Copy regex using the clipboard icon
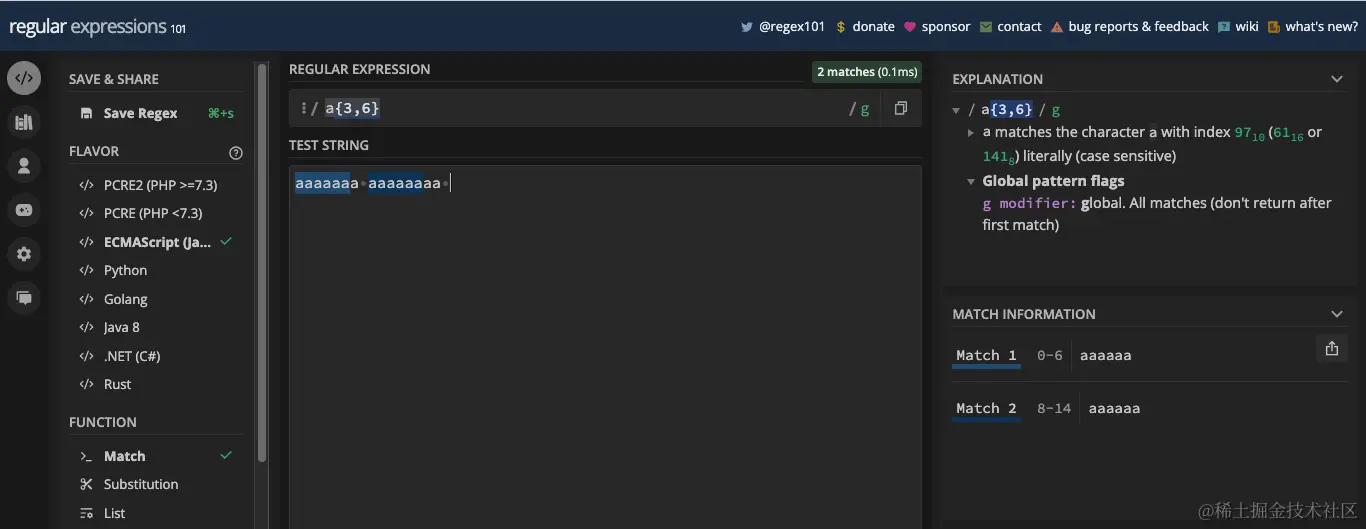 click(901, 108)
